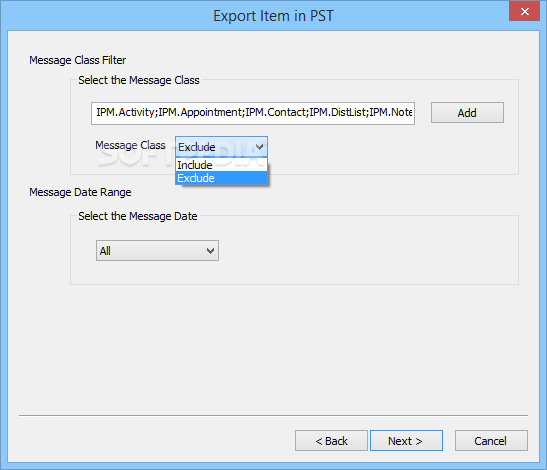Choose Include from the dropdown list
Image resolution: width=547 pixels, height=470 pixels.
(222, 165)
